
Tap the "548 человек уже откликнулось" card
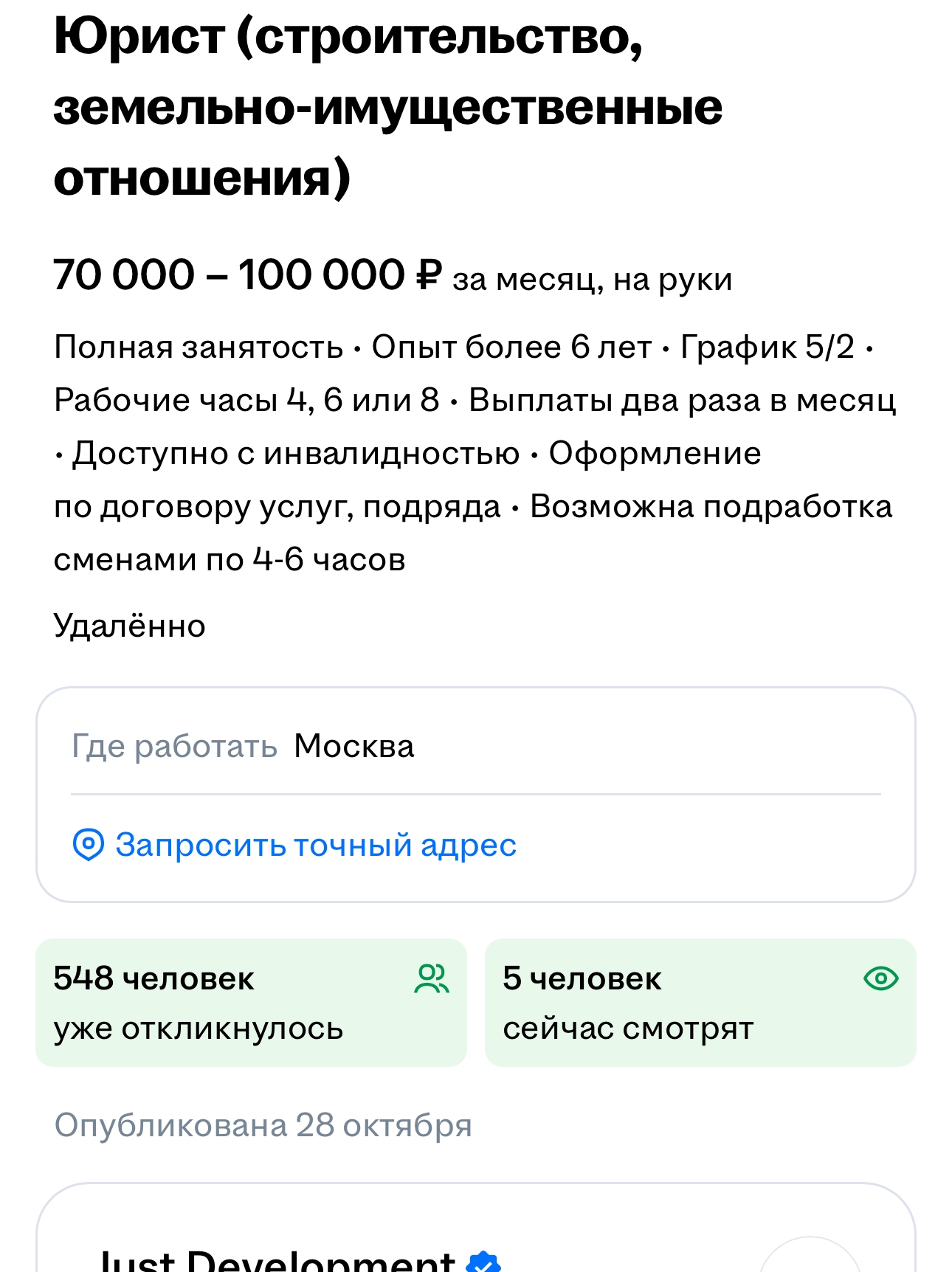click(x=251, y=1003)
